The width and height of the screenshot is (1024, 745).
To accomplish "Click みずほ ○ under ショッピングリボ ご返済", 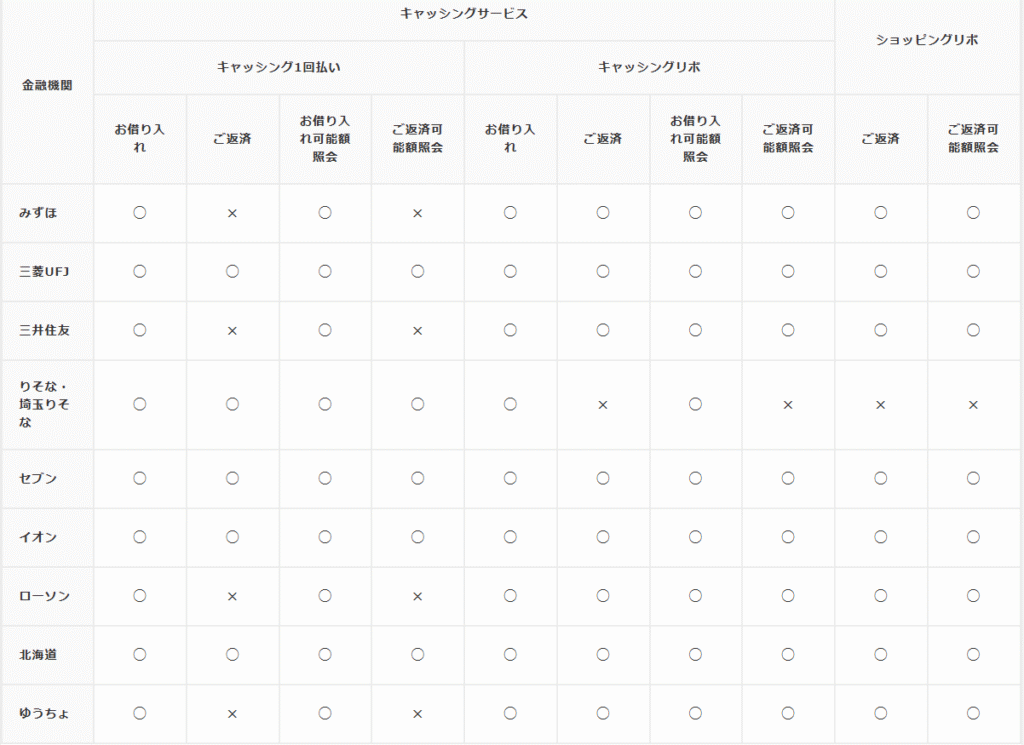I will coord(881,213).
